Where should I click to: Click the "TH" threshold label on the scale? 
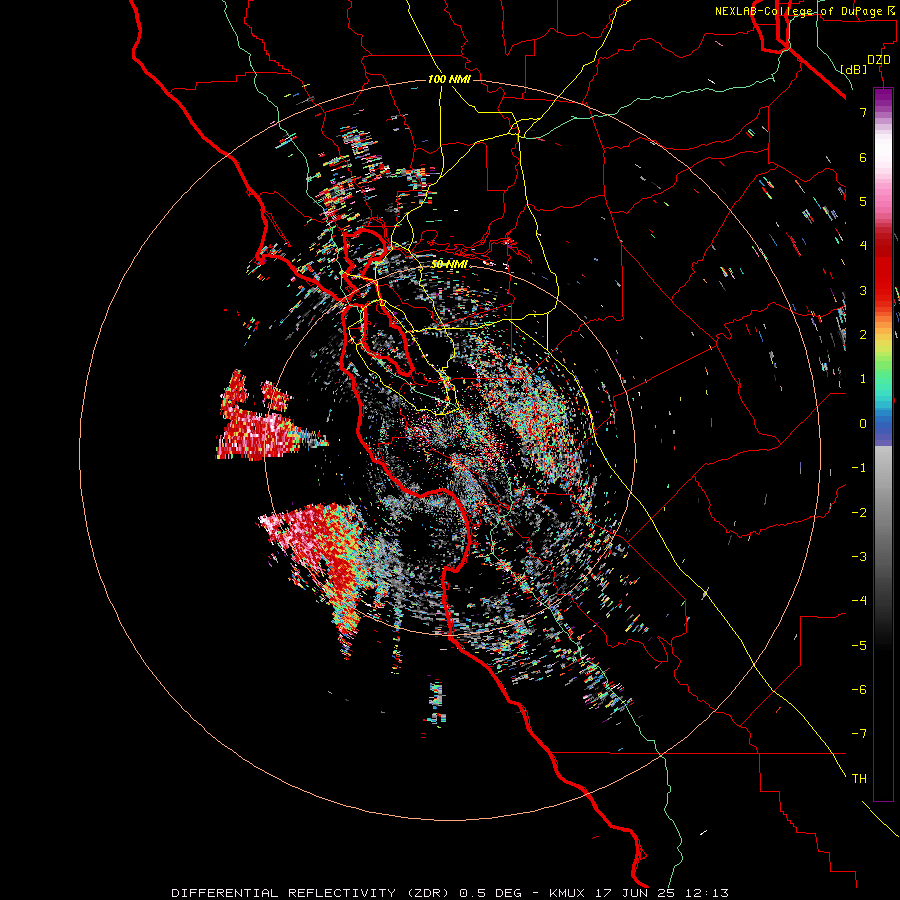859,779
